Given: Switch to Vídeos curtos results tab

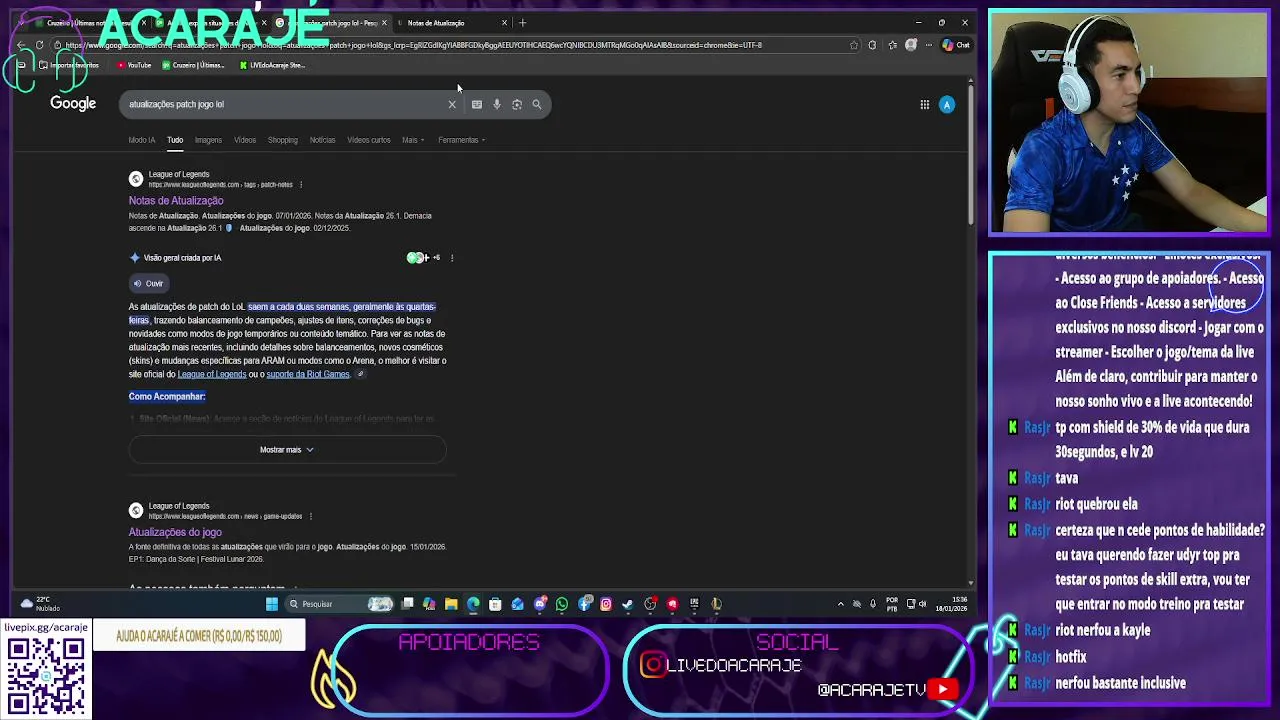Looking at the screenshot, I should pyautogui.click(x=369, y=140).
